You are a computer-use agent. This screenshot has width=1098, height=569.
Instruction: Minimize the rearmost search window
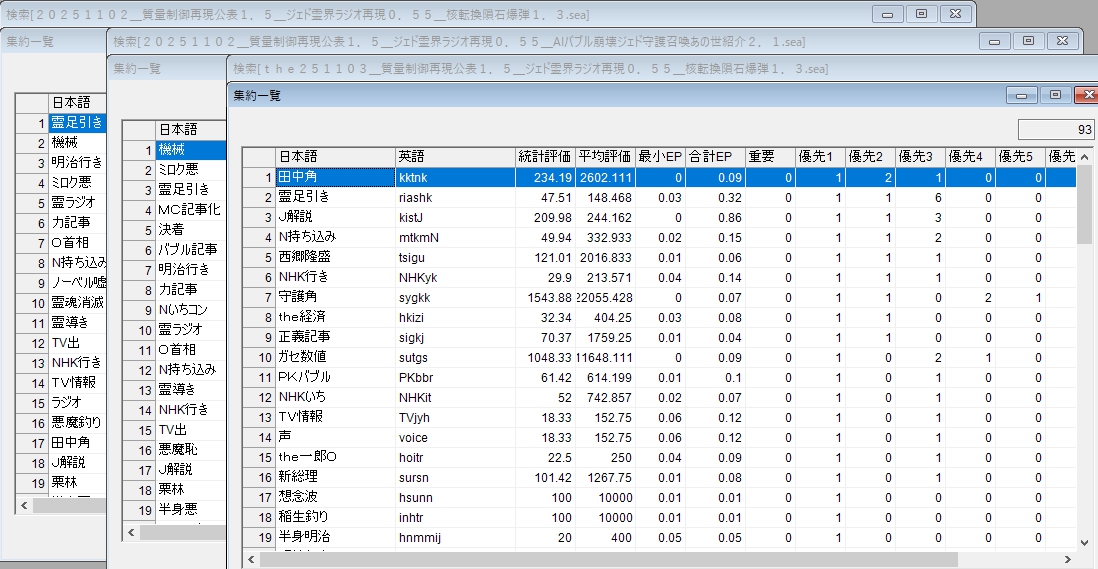[887, 14]
